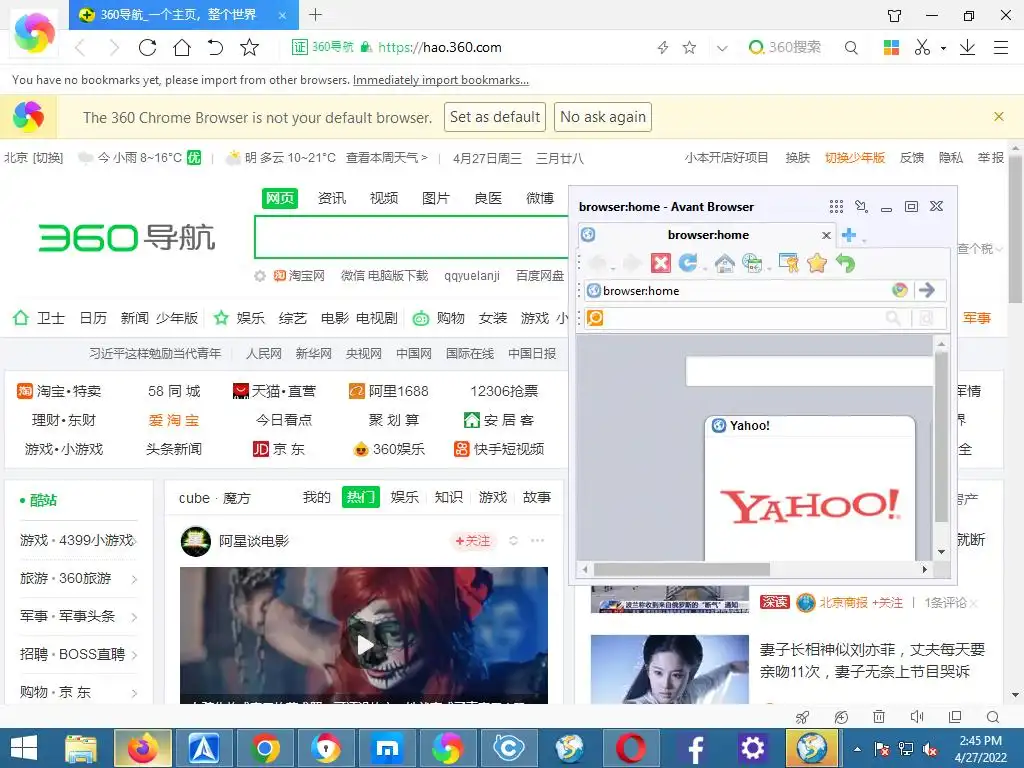Click the trash icon in status bar
The image size is (1024, 768).
coord(879,717)
